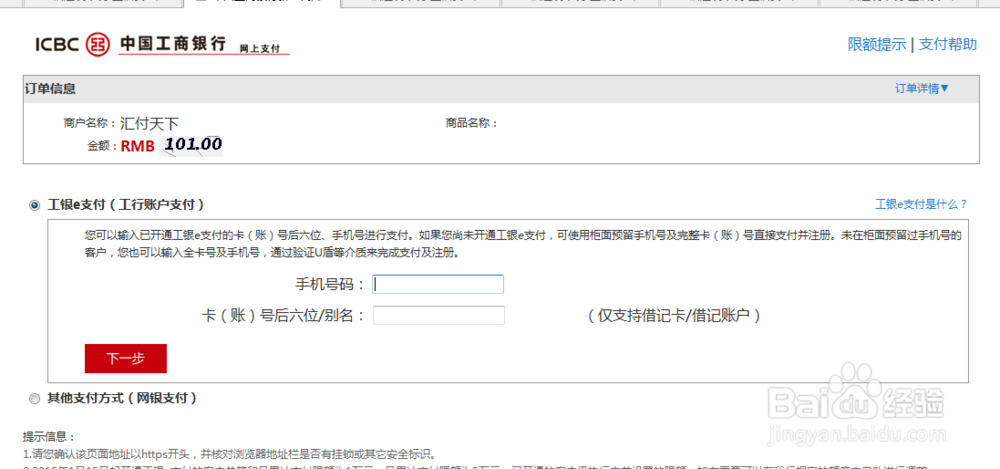
Task: Expand the 订单详情 dropdown
Action: pos(922,88)
